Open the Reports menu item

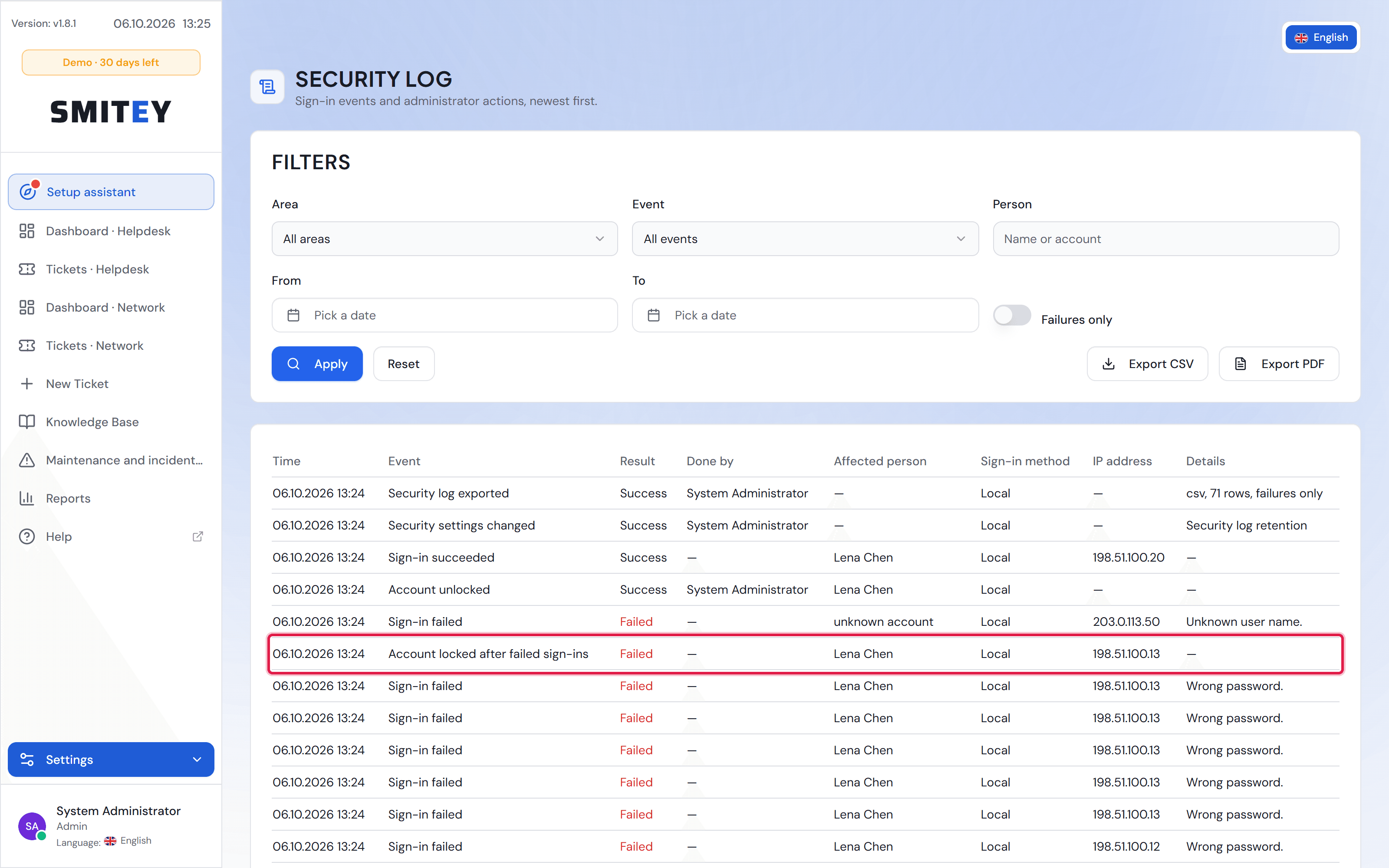111,498
